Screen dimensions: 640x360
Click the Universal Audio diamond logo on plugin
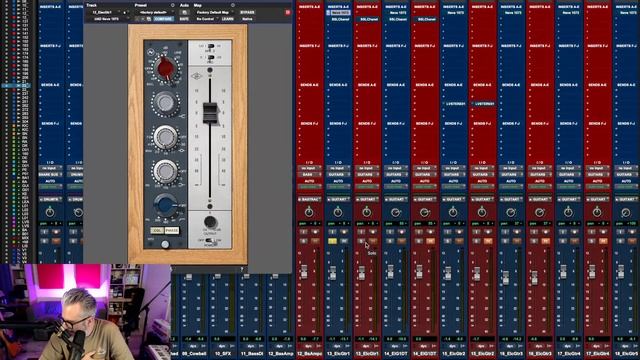coord(196,76)
